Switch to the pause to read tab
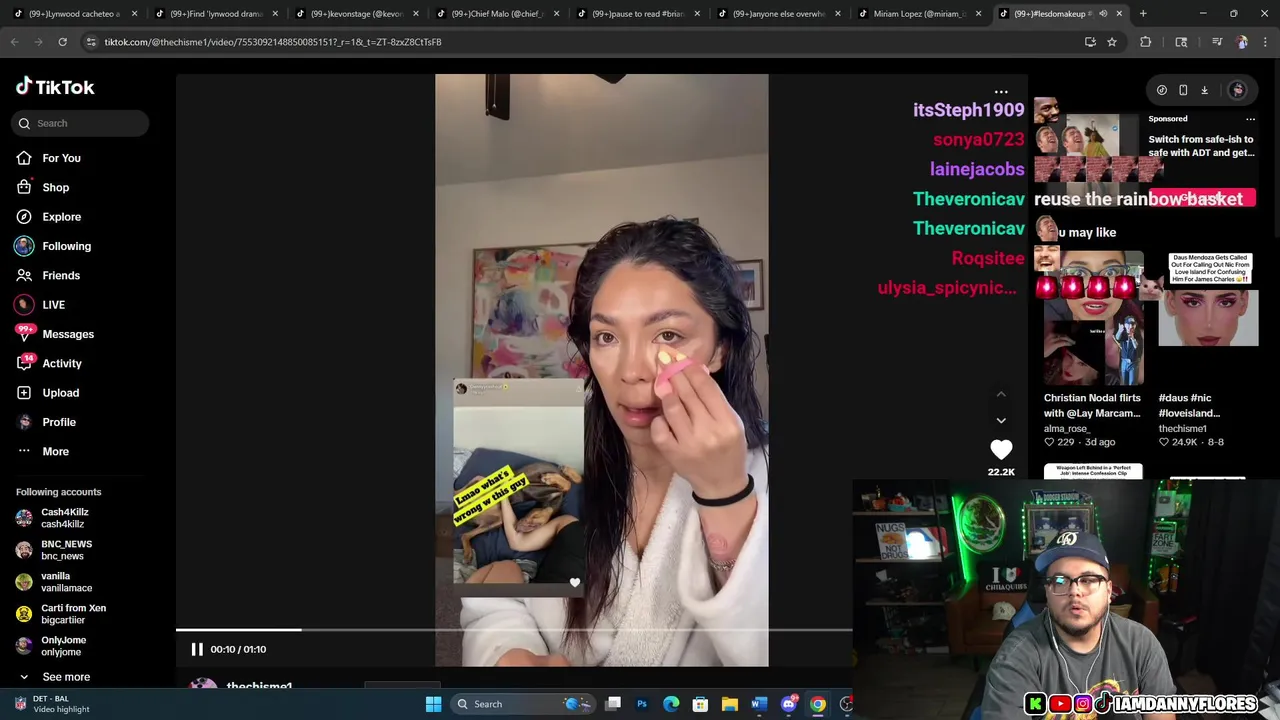Image resolution: width=1280 pixels, height=720 pixels. (x=638, y=14)
